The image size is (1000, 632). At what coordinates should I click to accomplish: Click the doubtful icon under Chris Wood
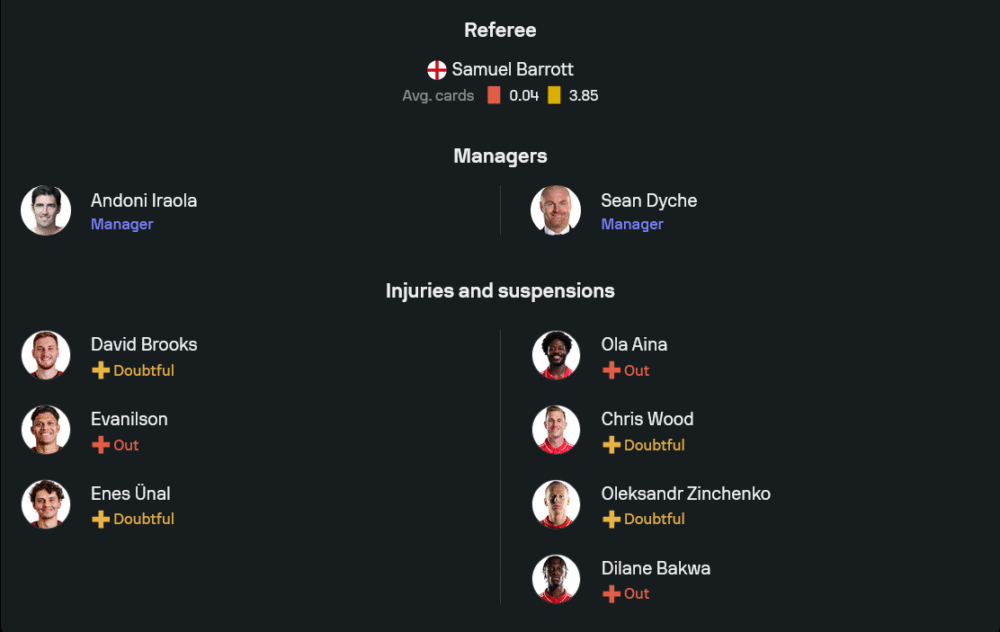click(x=611, y=445)
